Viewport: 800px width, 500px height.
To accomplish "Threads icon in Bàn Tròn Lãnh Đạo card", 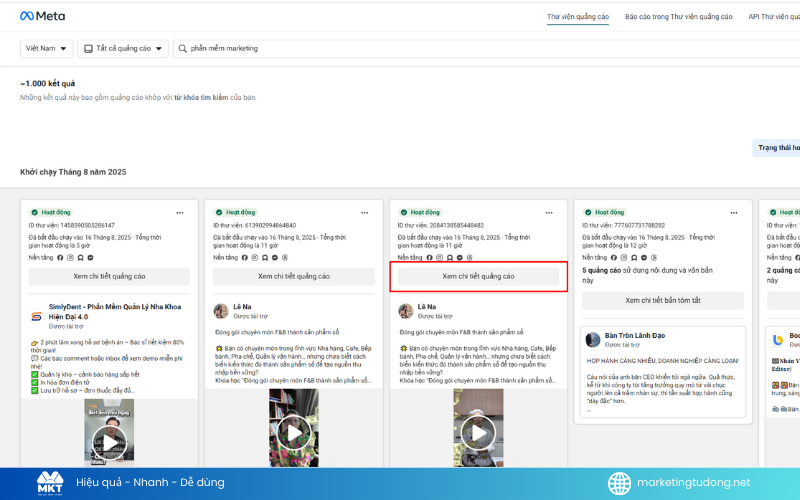I will [x=654, y=258].
